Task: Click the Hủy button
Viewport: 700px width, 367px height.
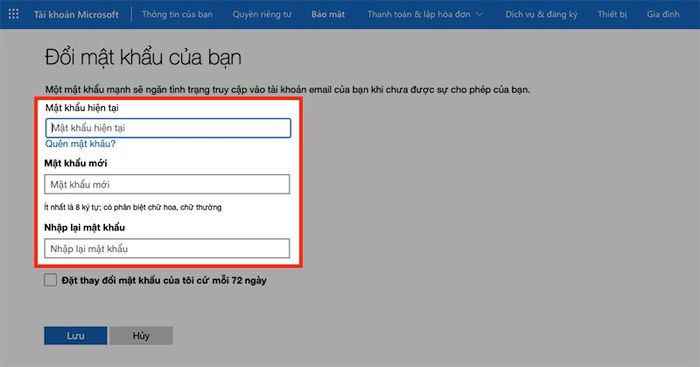Action: coord(141,336)
